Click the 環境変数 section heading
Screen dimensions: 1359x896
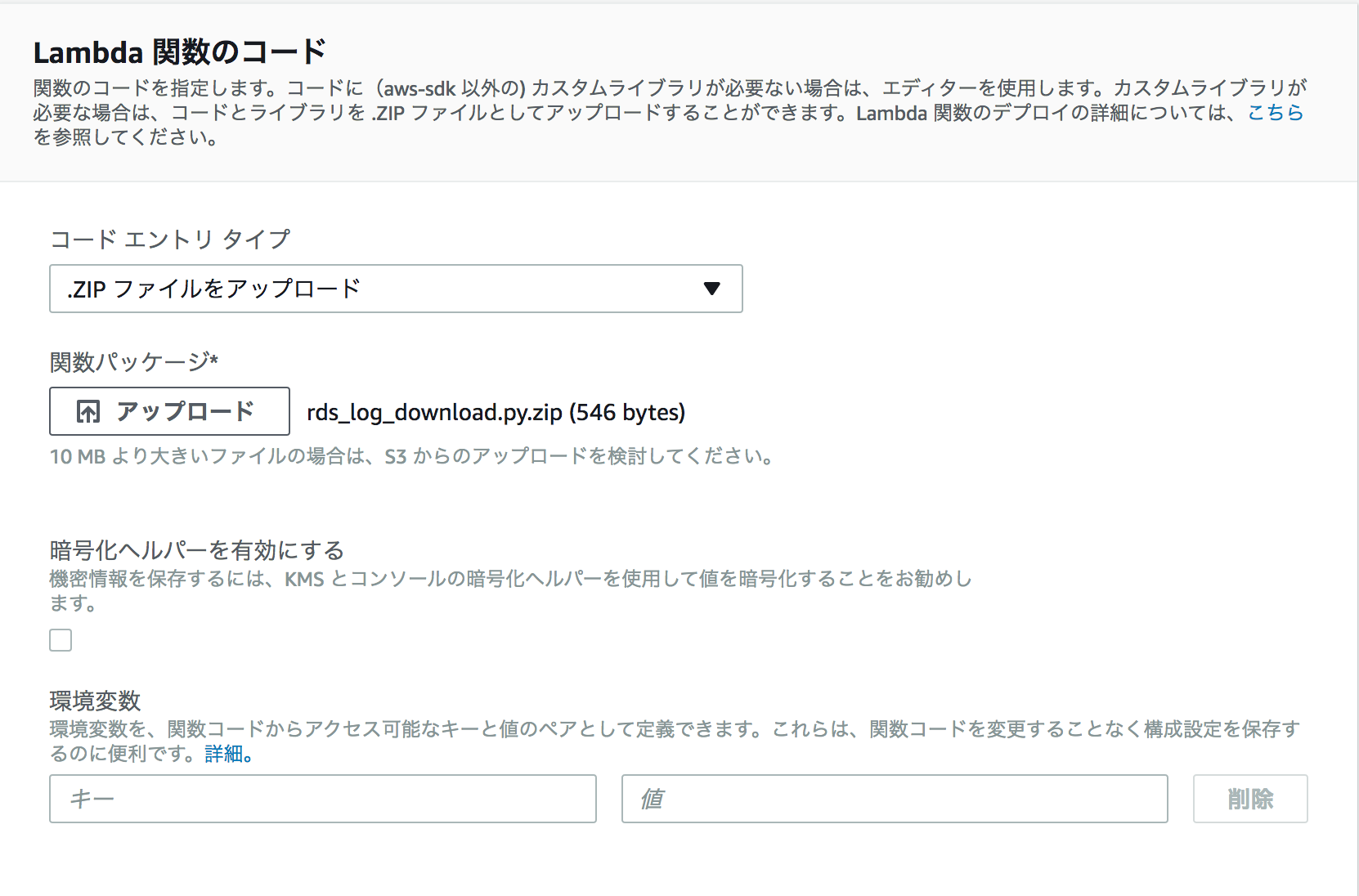coord(96,701)
